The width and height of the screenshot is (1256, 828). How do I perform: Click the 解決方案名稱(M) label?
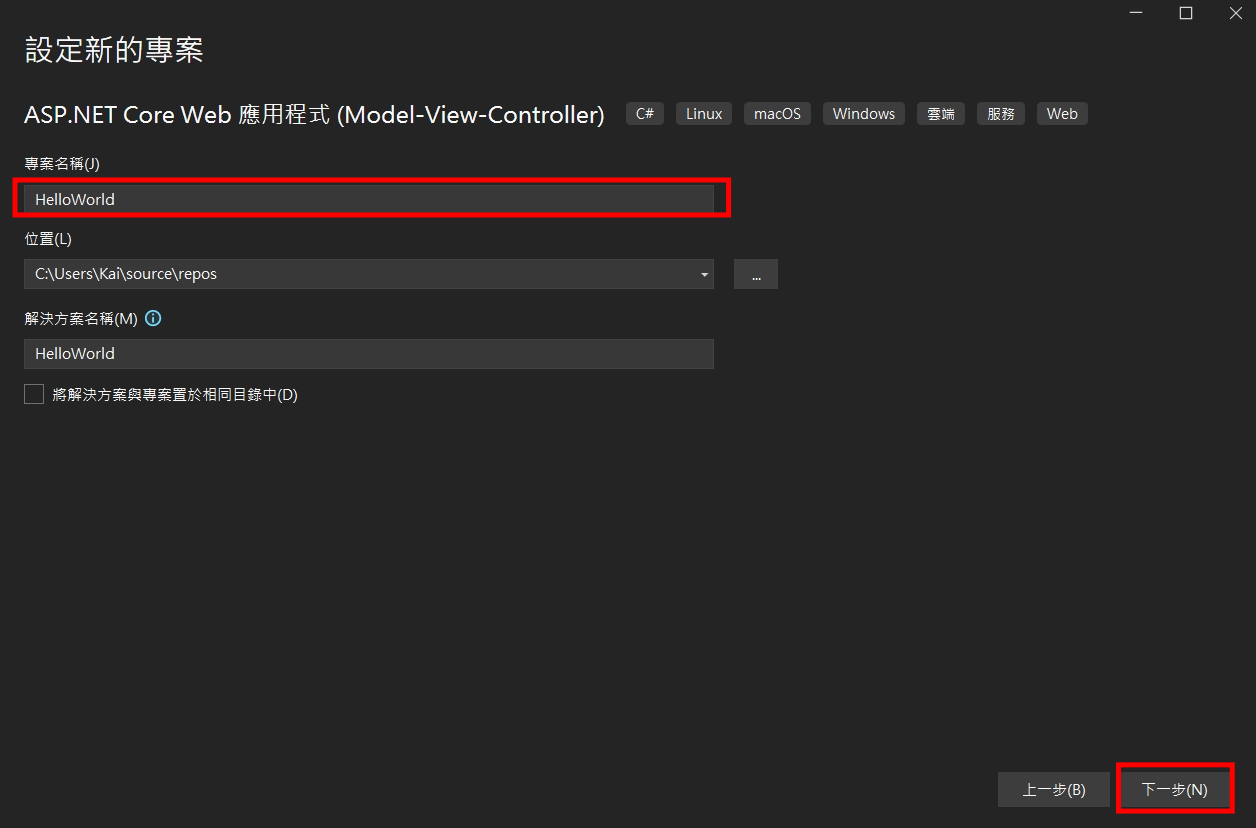pos(80,319)
